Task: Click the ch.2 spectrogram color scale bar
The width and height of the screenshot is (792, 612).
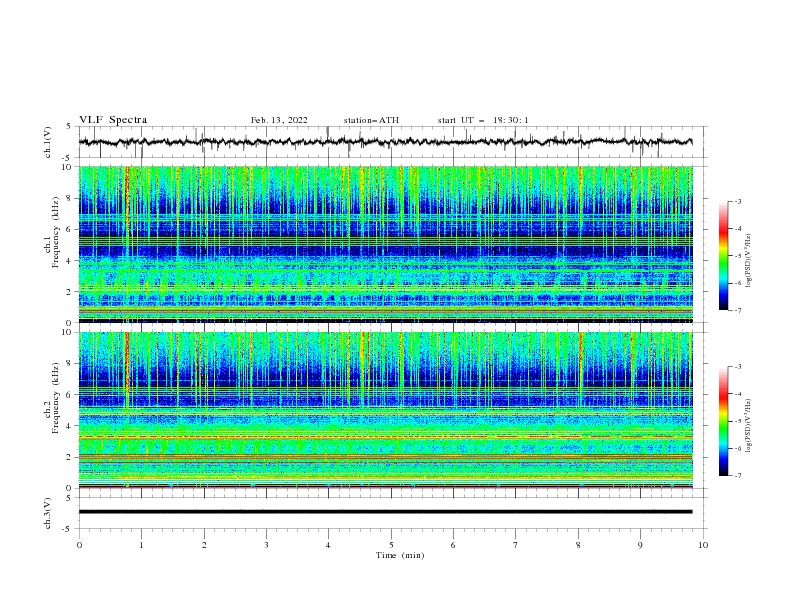Action: point(723,421)
